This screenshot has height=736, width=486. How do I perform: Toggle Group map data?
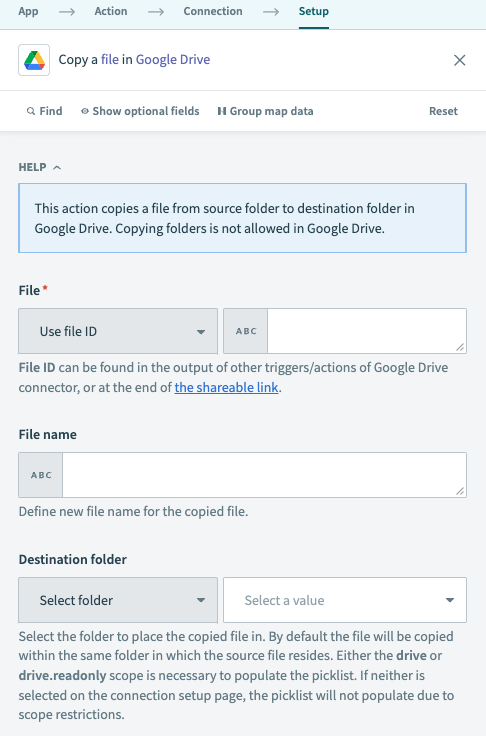[x=265, y=111]
